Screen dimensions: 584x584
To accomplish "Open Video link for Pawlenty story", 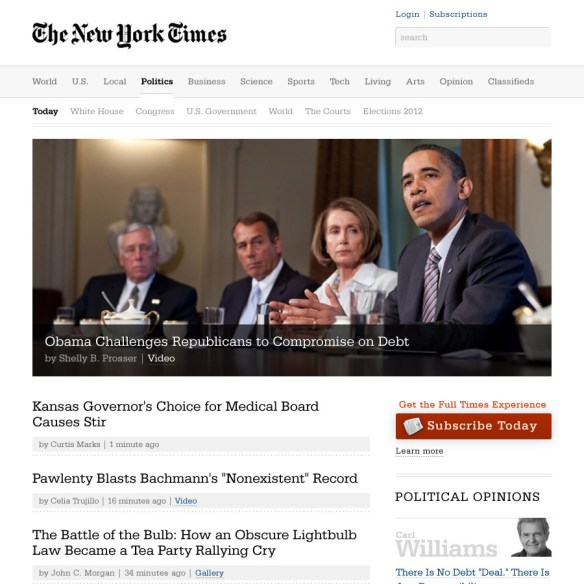I will click(x=185, y=501).
